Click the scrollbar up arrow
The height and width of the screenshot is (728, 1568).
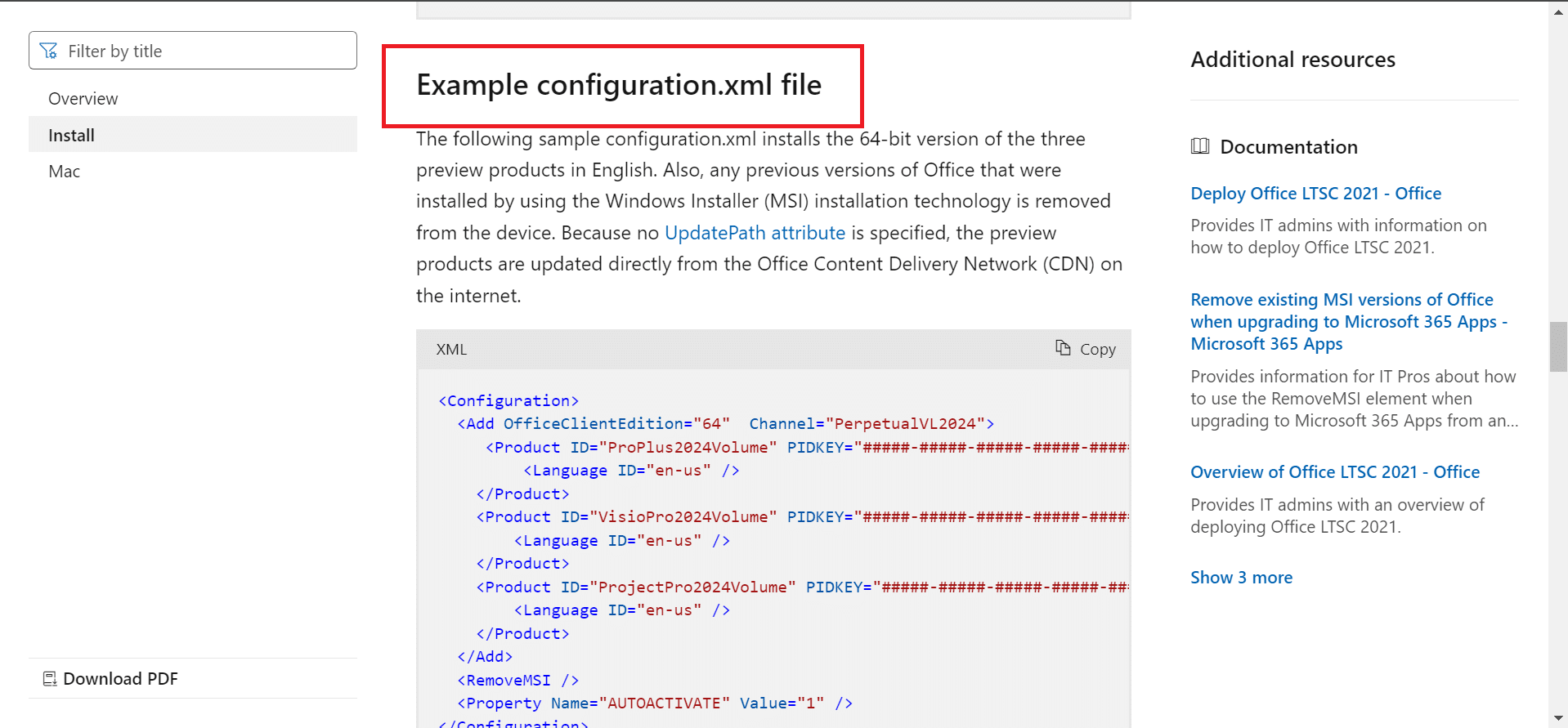(x=1557, y=12)
